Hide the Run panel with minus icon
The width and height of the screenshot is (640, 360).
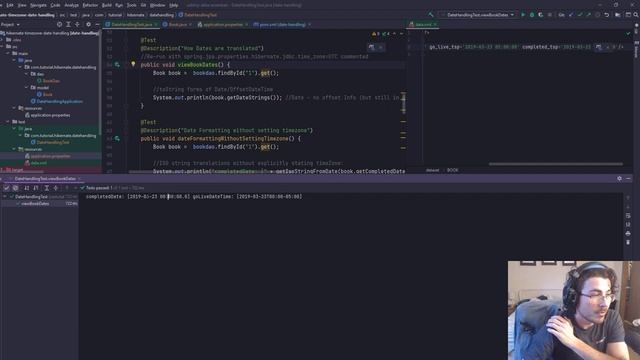click(629, 178)
